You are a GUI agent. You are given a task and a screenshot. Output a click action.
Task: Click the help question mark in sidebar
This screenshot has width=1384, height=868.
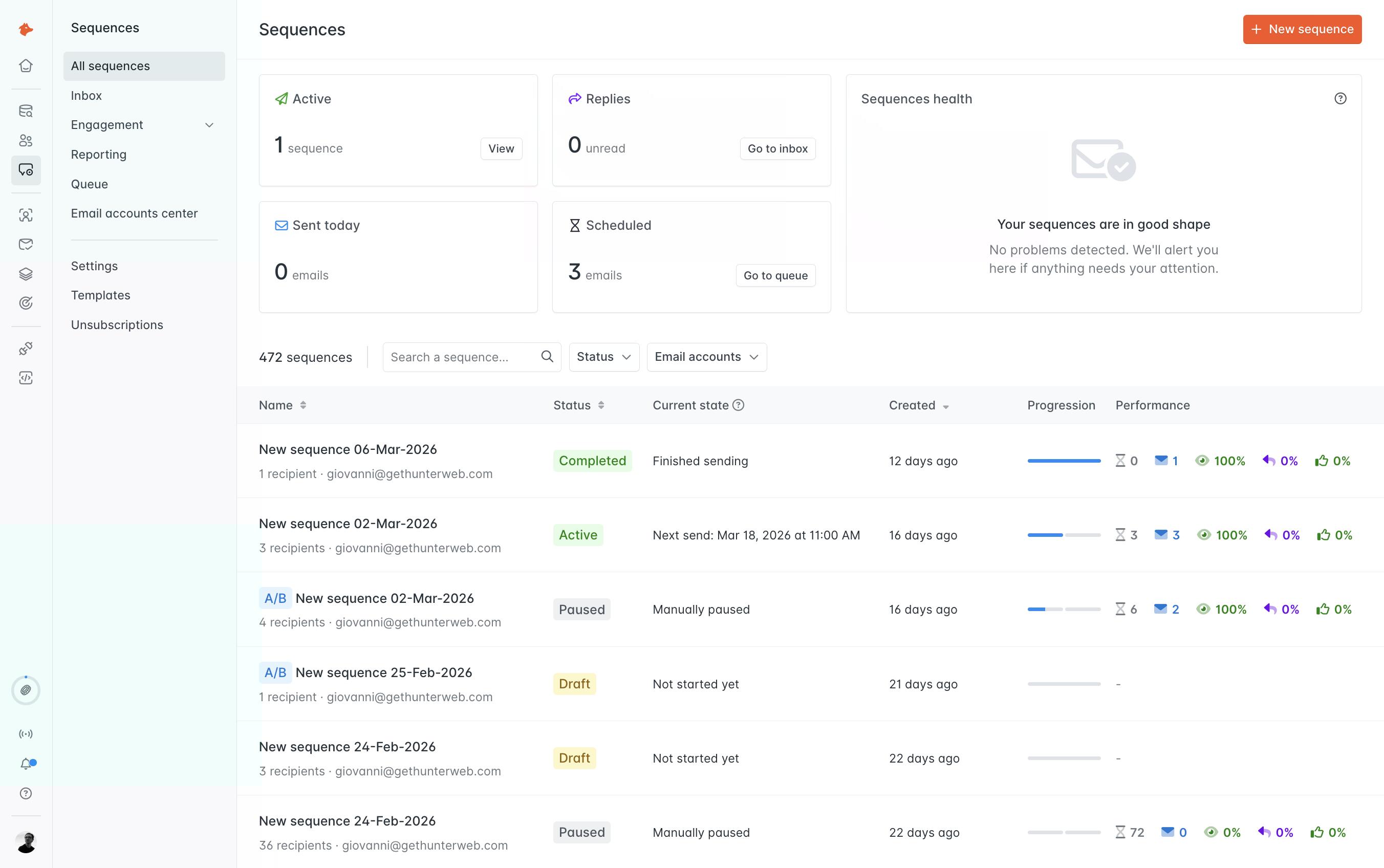point(26,793)
